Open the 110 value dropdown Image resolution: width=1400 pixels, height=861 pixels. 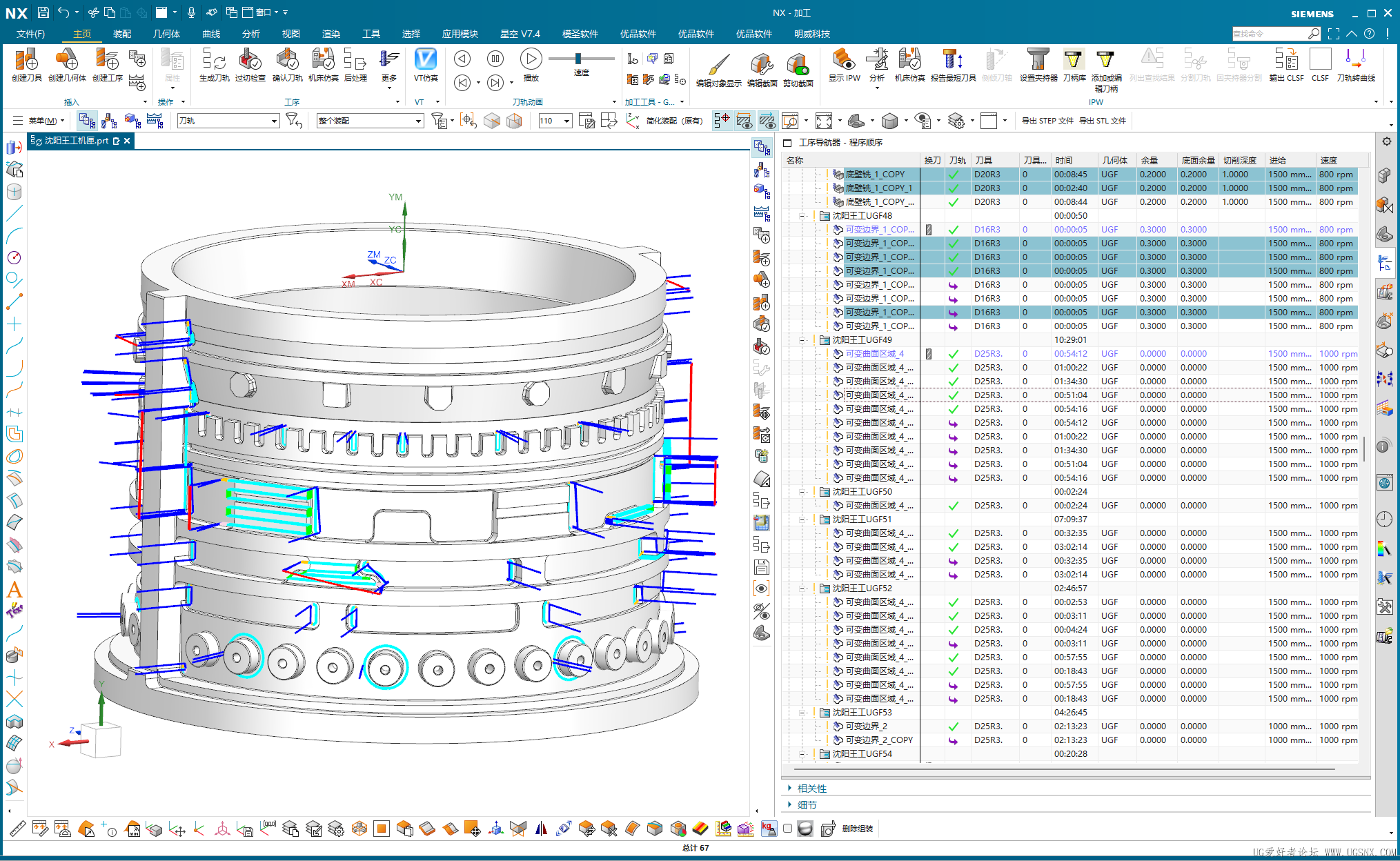[x=566, y=121]
